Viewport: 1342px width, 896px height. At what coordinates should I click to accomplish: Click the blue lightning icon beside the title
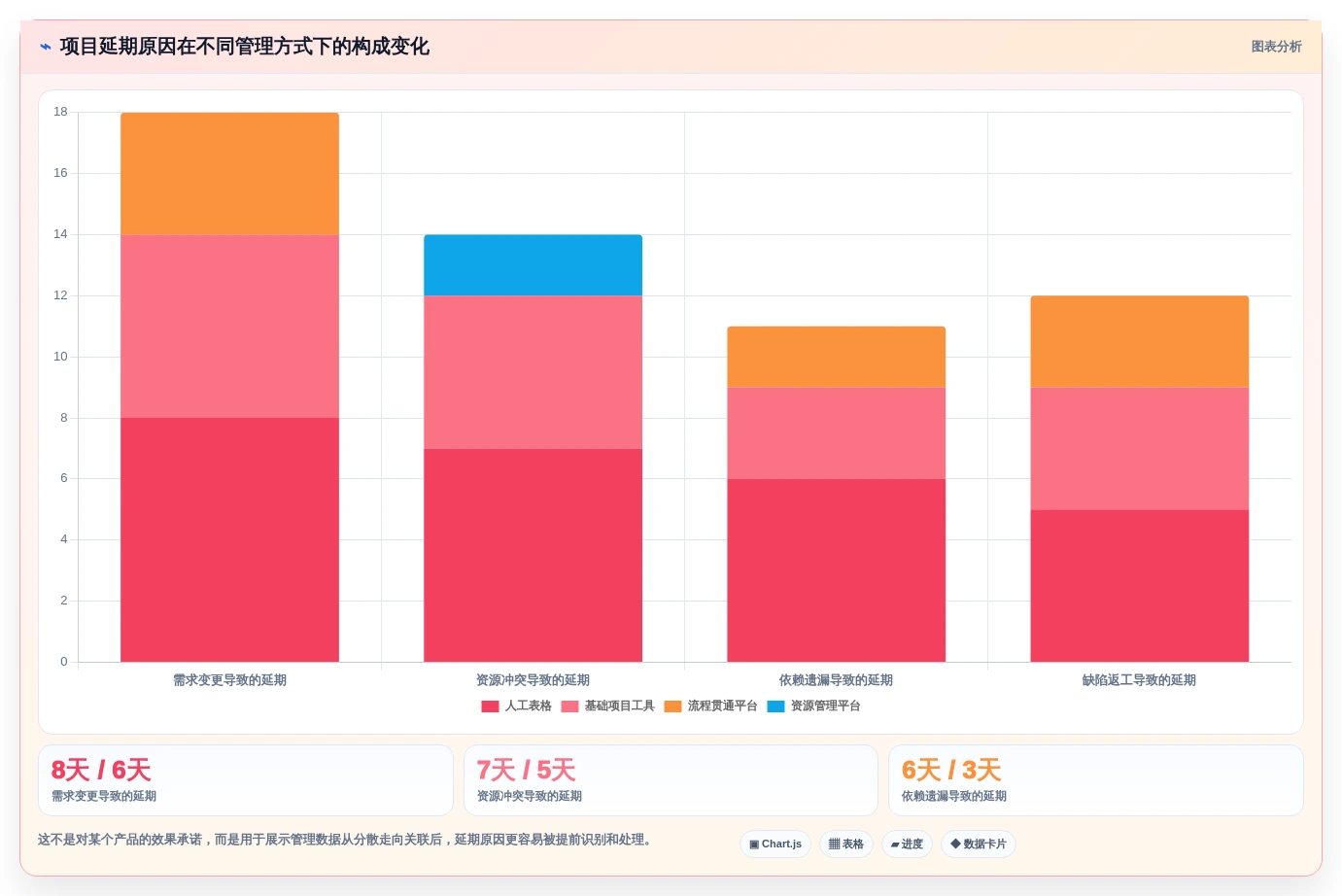pyautogui.click(x=46, y=47)
